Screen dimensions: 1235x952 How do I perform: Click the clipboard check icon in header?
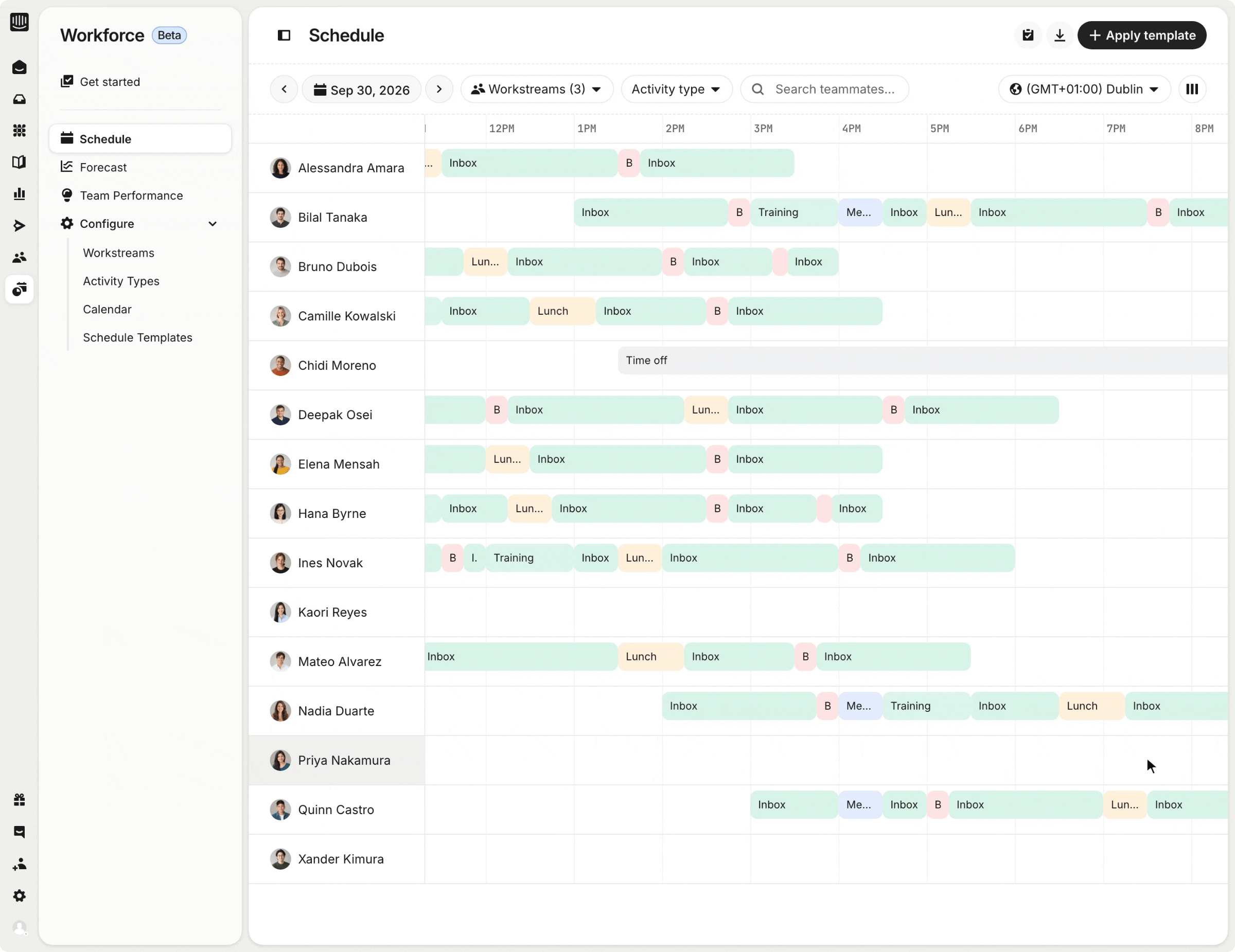tap(1028, 35)
